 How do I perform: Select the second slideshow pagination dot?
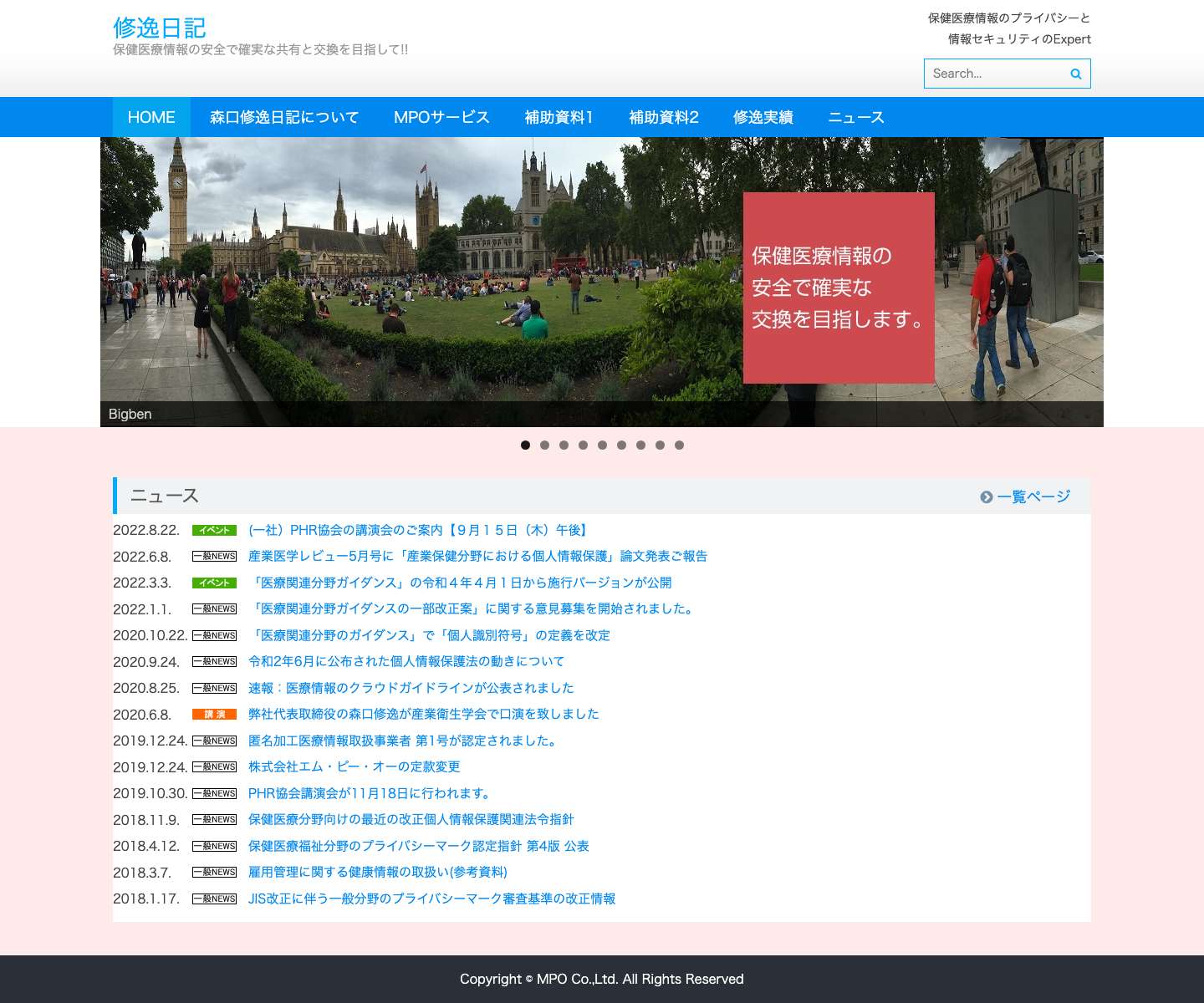tap(544, 445)
